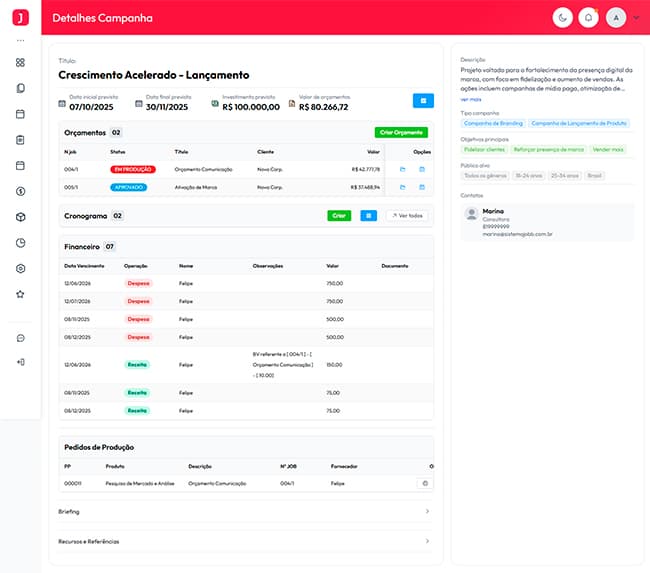Open notifications bell icon
The height and width of the screenshot is (573, 650).
click(x=588, y=18)
